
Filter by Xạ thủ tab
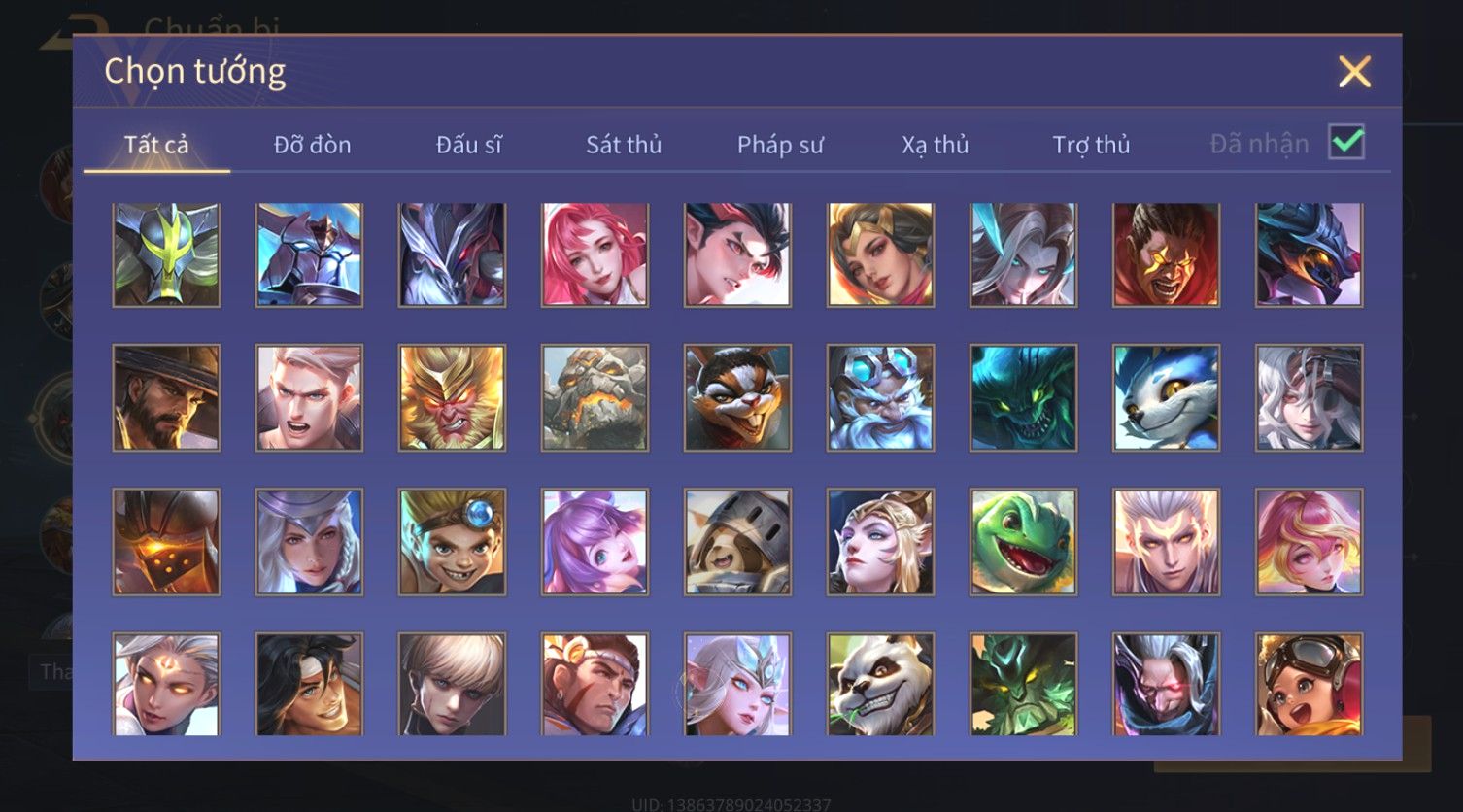pos(936,145)
